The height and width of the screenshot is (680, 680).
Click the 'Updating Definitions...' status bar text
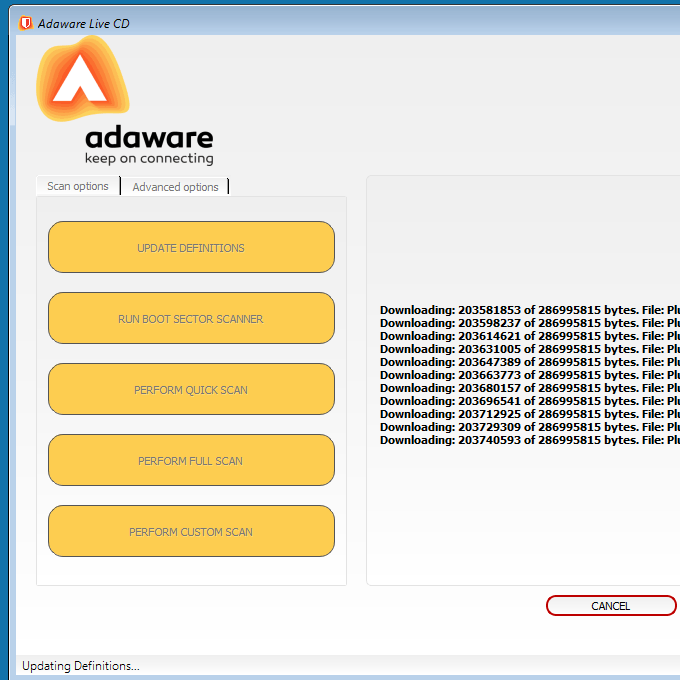(x=81, y=666)
